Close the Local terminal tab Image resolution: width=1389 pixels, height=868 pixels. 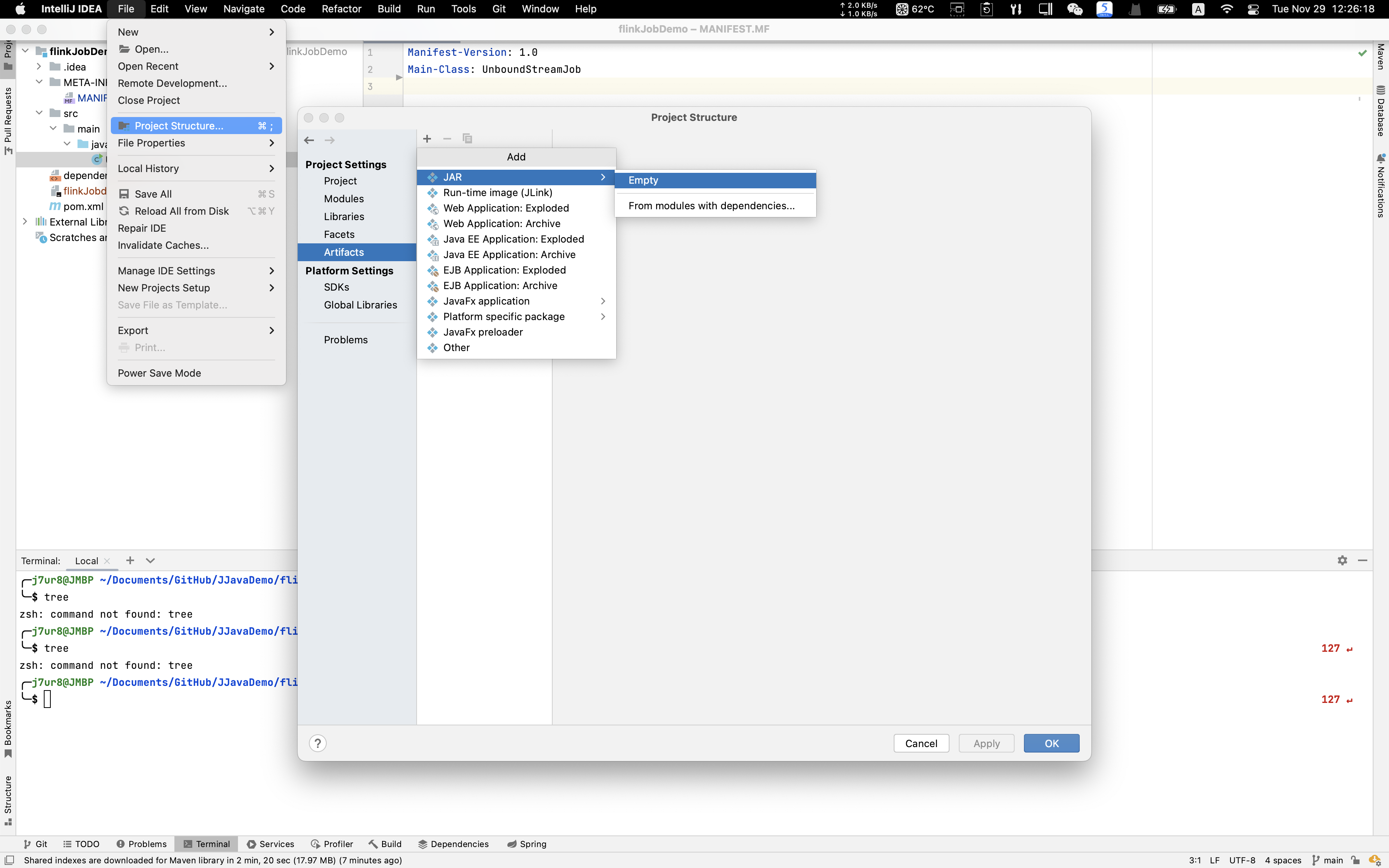click(107, 561)
